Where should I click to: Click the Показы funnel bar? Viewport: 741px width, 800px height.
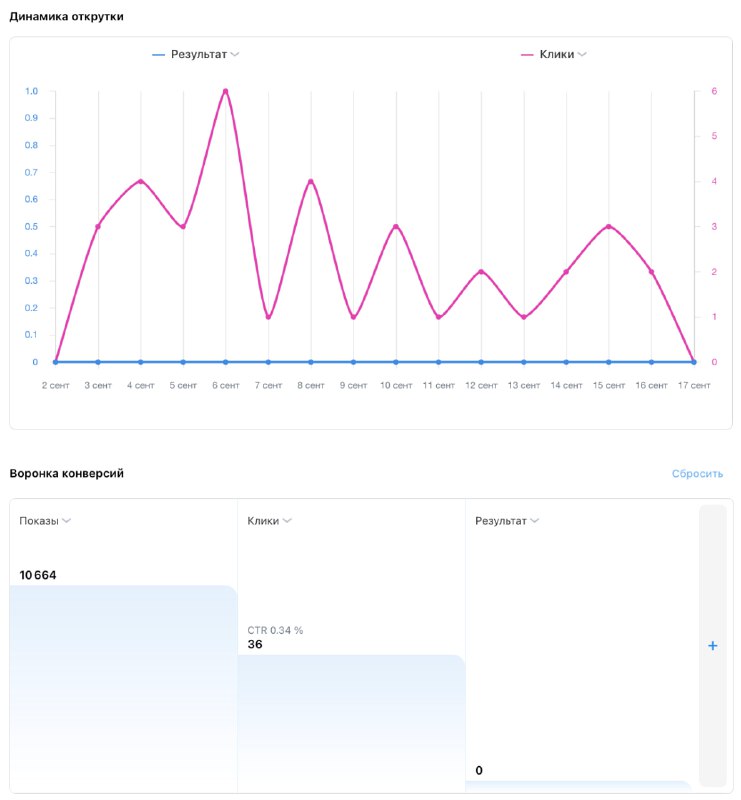[x=123, y=688]
